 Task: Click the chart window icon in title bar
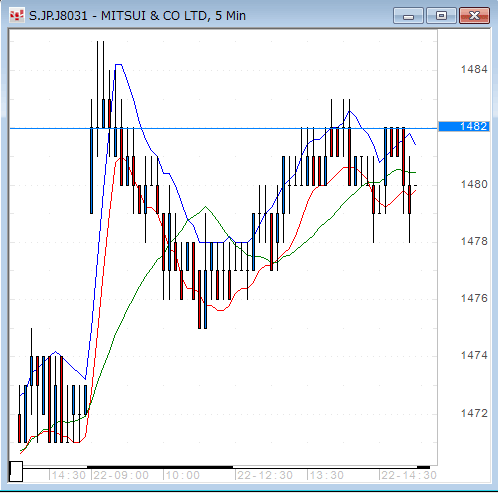tap(17, 15)
